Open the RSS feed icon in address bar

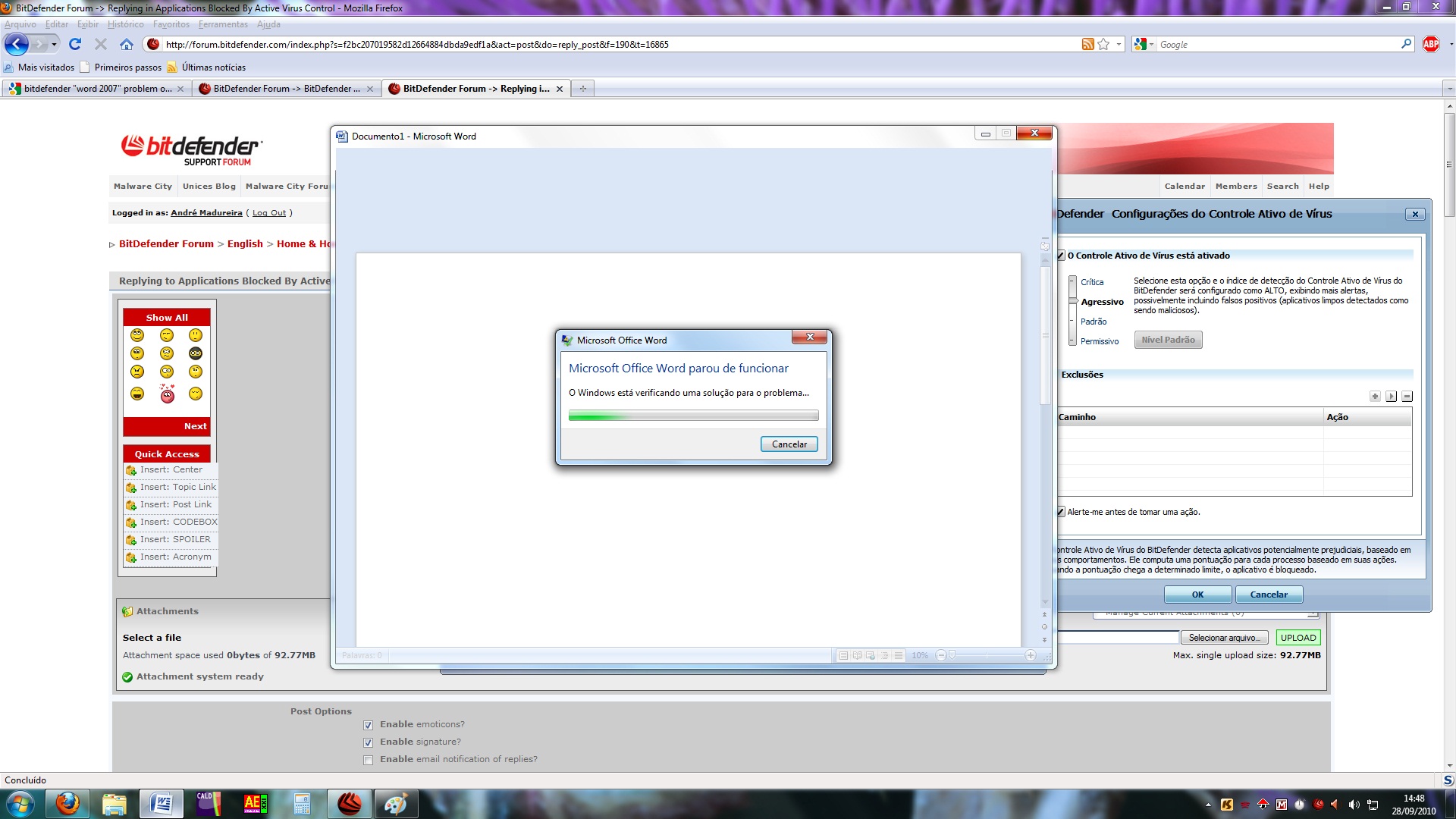[x=1087, y=45]
